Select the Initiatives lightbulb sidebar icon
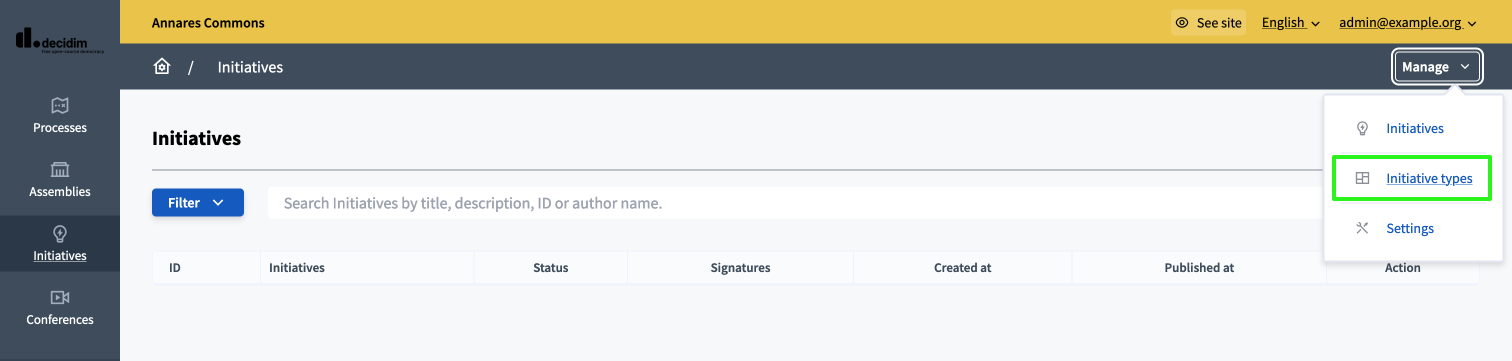 click(60, 234)
